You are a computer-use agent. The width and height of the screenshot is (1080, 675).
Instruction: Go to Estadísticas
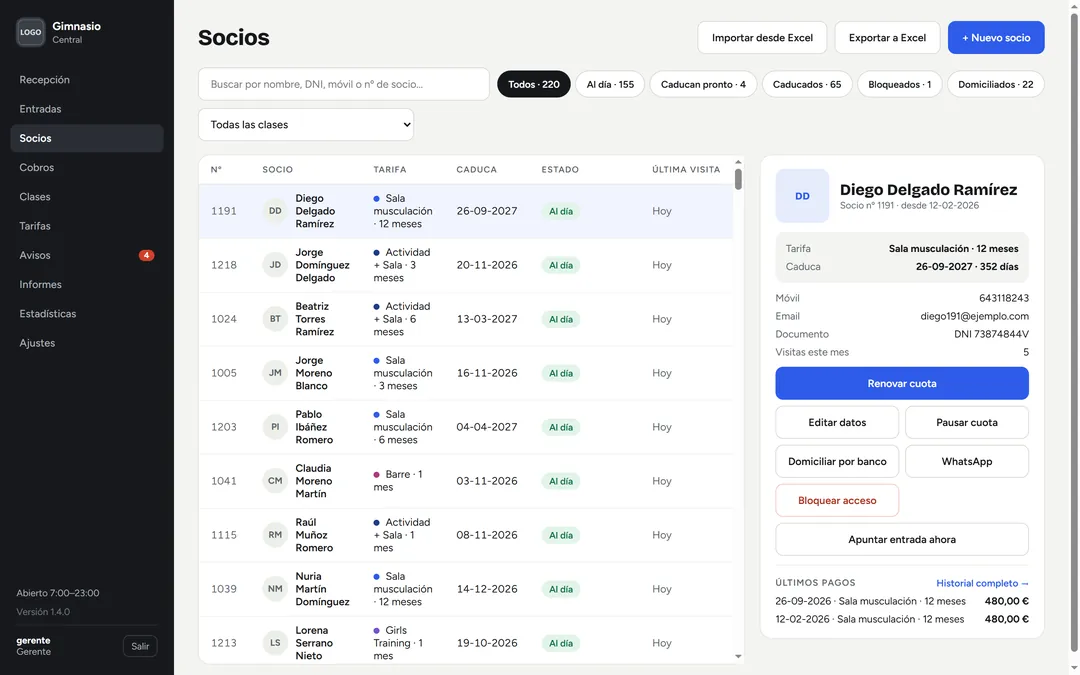pos(87,313)
